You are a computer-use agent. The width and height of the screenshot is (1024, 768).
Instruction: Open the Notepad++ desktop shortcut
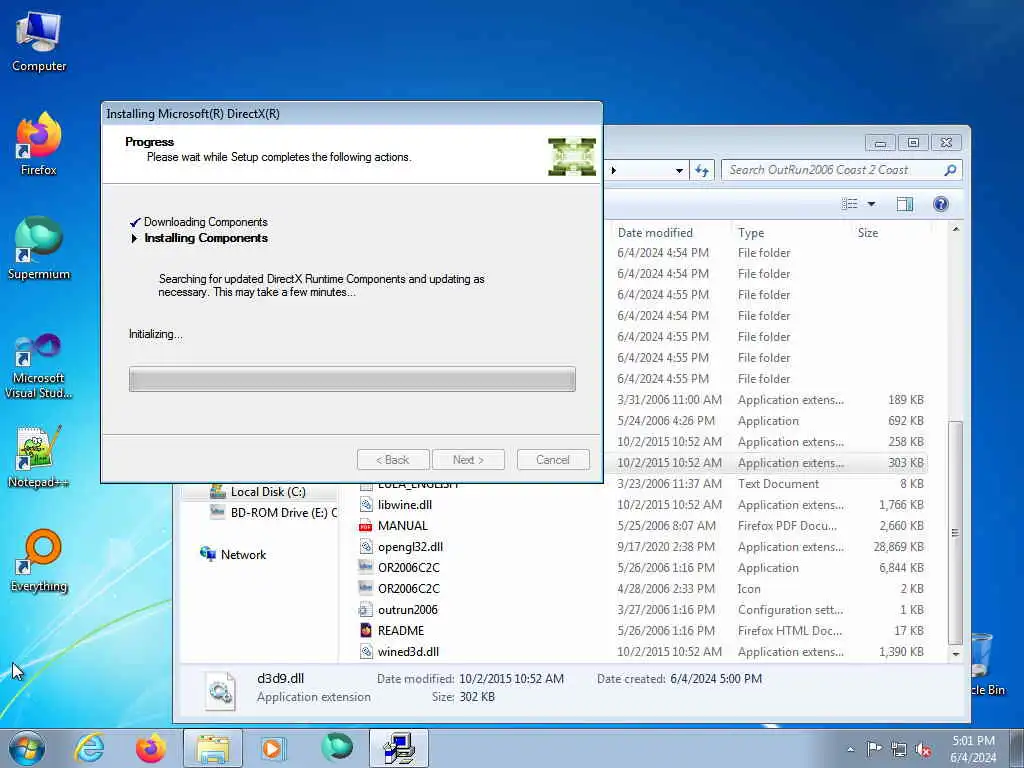pos(39,457)
